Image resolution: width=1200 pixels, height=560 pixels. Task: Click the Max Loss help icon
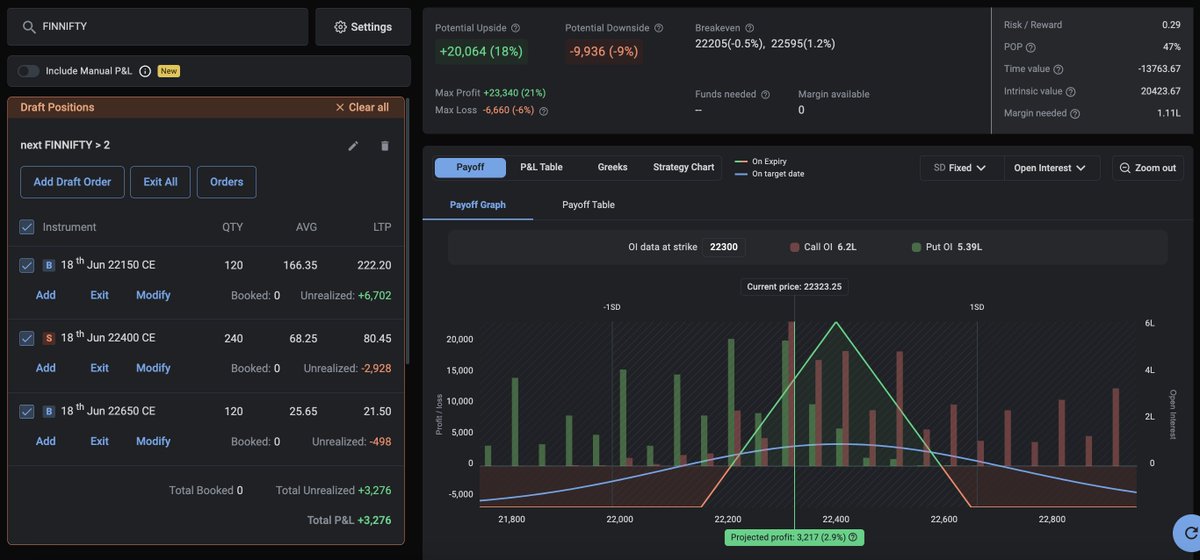pyautogui.click(x=544, y=111)
